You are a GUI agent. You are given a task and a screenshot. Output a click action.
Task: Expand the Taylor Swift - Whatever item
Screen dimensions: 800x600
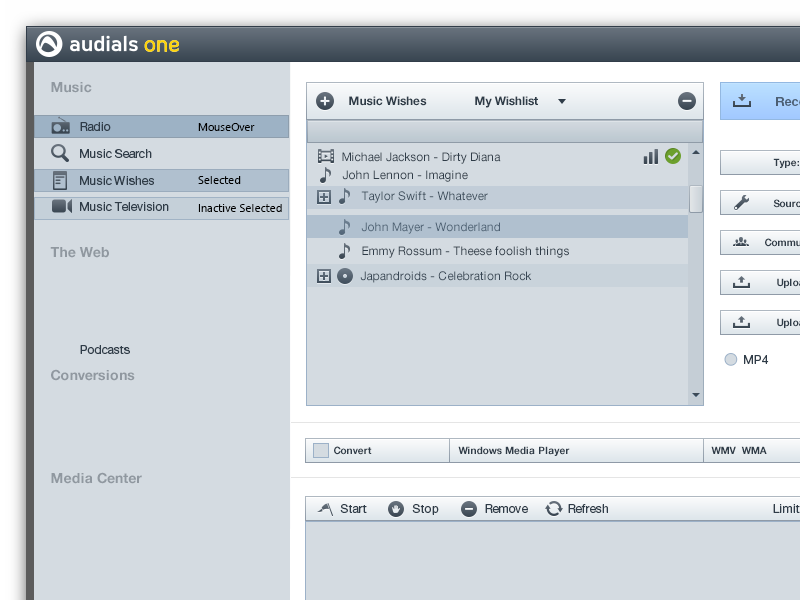point(324,197)
